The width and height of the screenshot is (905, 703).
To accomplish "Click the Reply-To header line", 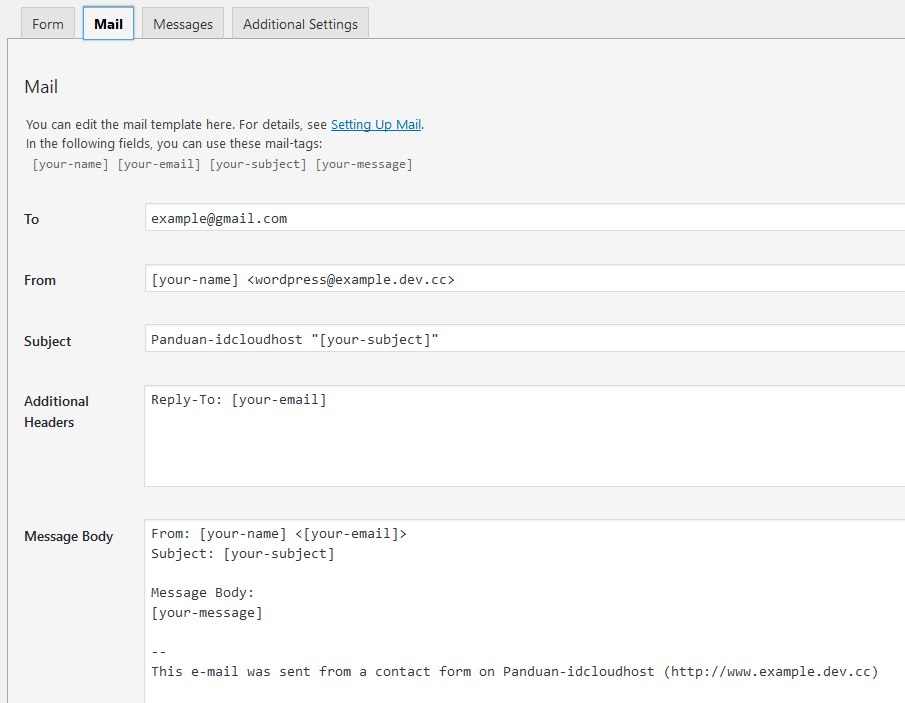I will tap(238, 399).
